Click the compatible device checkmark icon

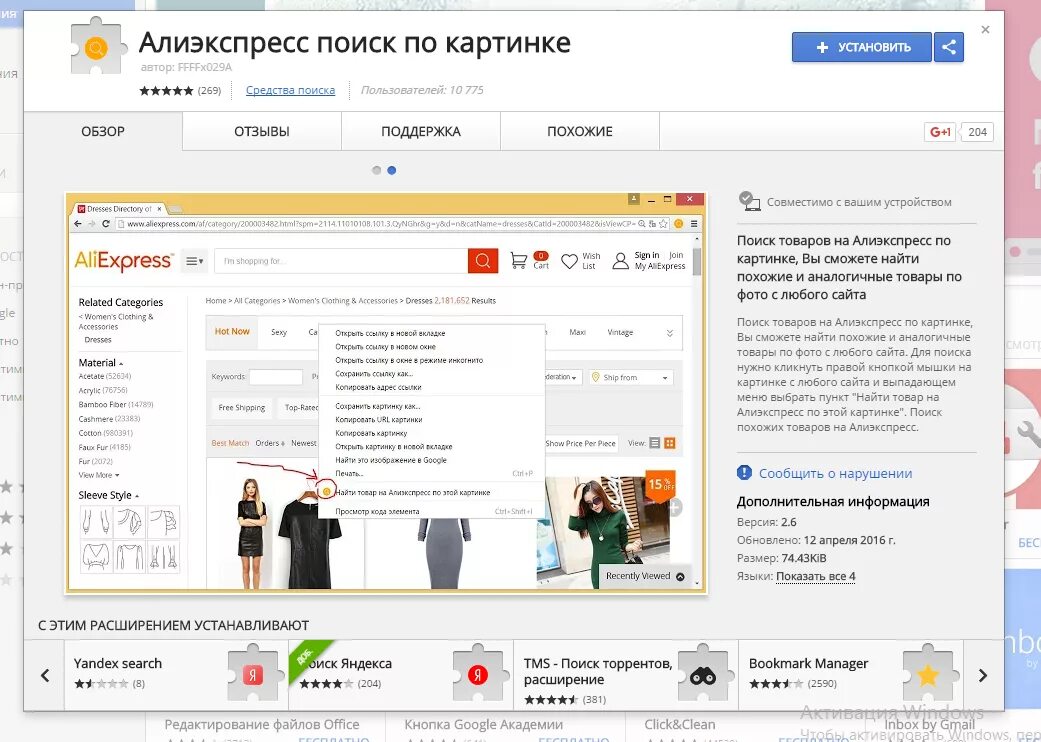(749, 201)
